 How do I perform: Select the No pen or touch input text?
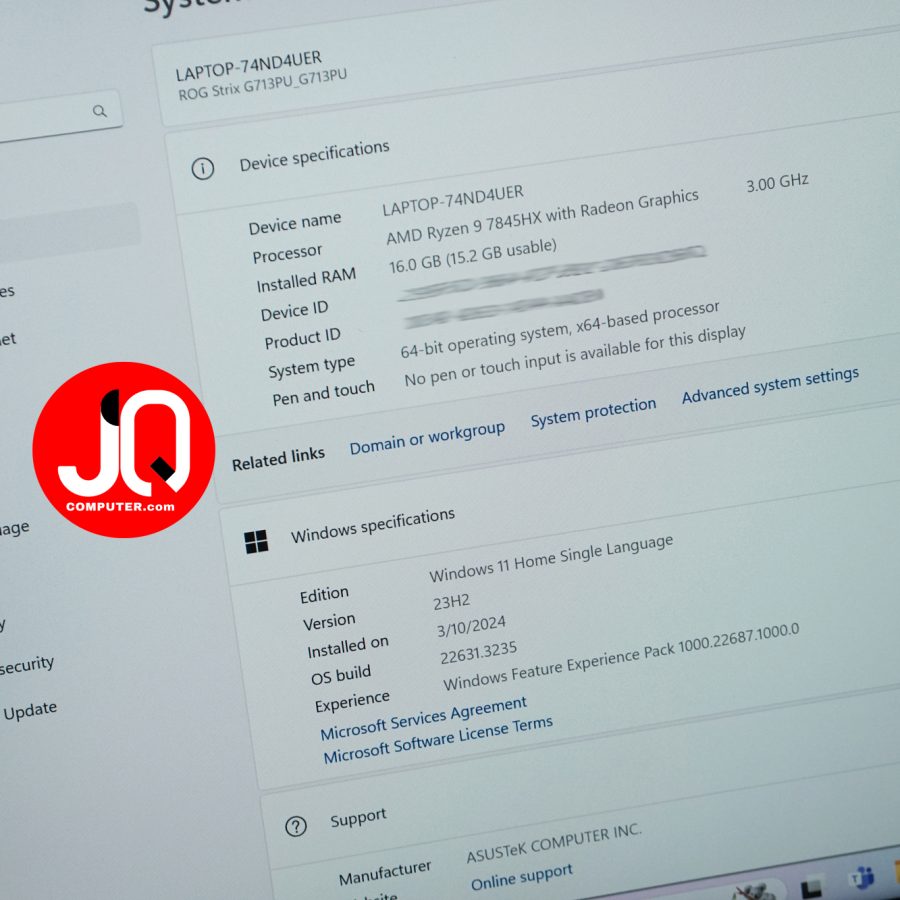(575, 356)
